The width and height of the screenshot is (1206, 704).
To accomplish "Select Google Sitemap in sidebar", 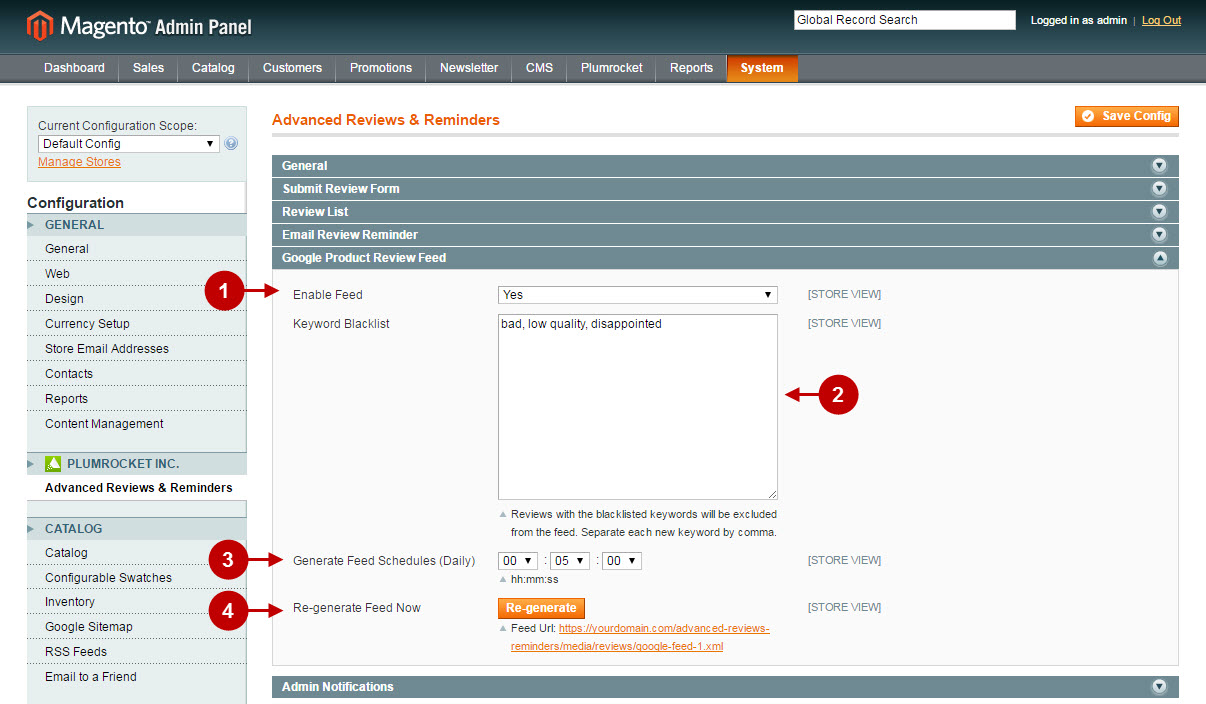I will tap(89, 627).
